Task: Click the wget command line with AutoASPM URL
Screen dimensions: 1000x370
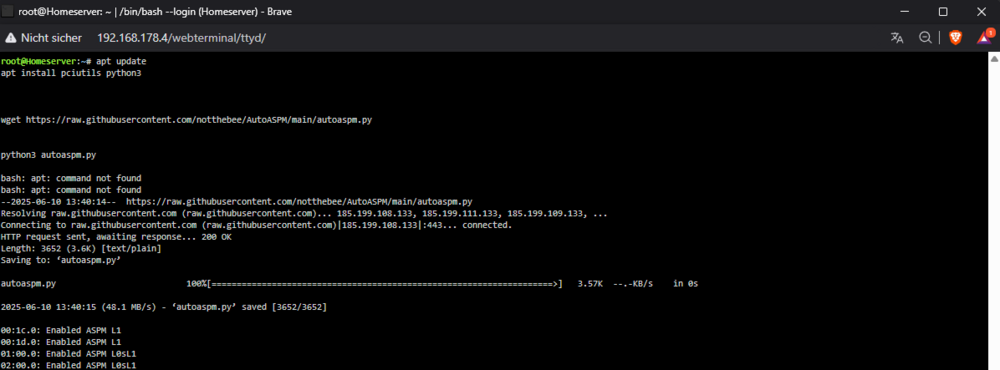Action: click(x=186, y=120)
